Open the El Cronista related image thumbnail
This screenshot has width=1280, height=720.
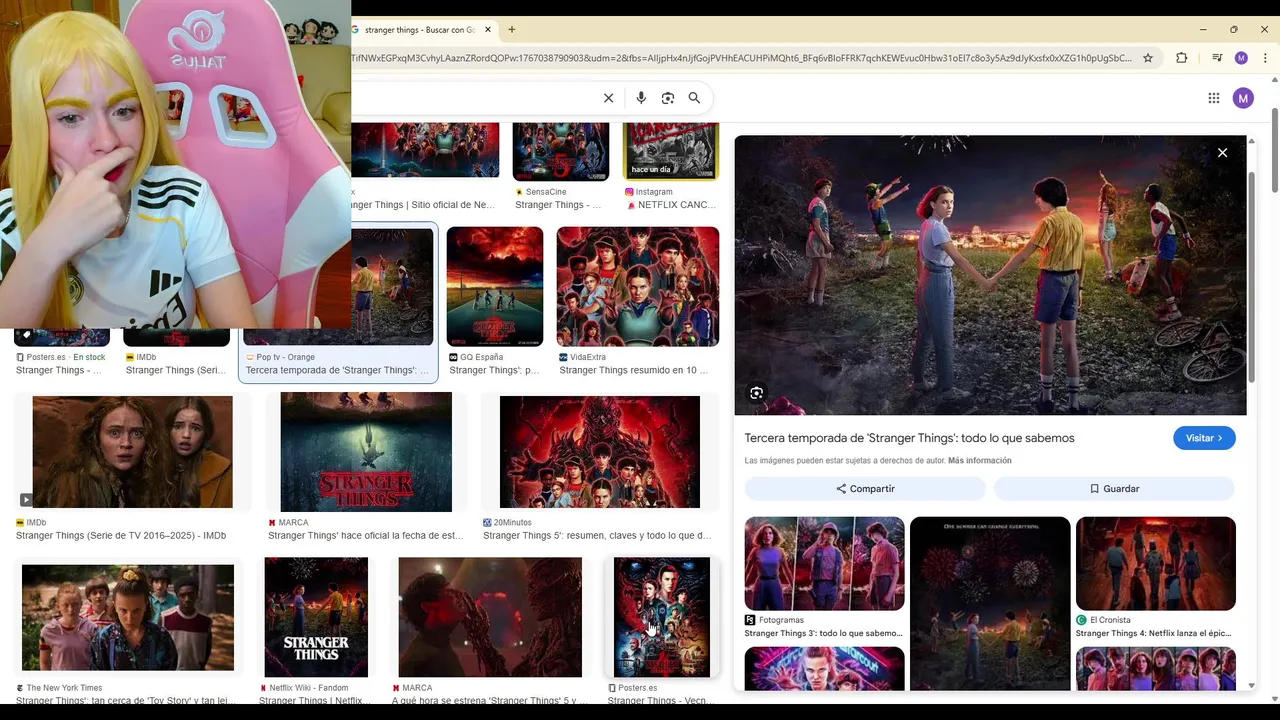click(x=1155, y=563)
